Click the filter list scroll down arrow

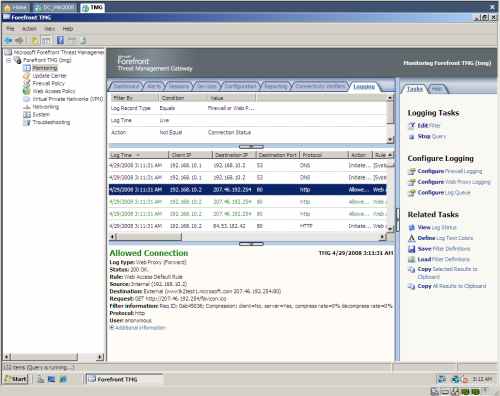pyautogui.click(x=390, y=140)
